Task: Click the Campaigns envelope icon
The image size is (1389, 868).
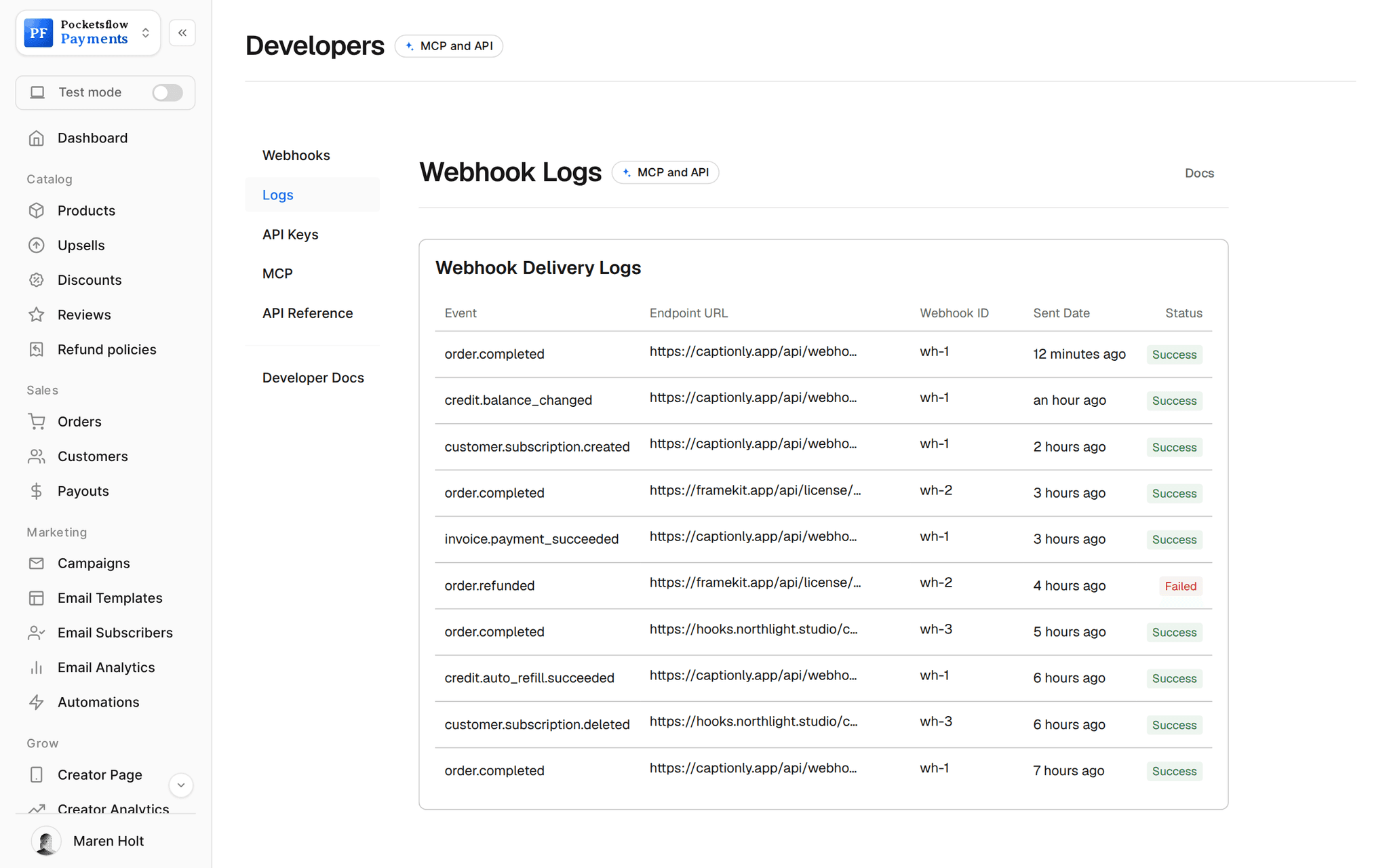Action: pyautogui.click(x=37, y=564)
